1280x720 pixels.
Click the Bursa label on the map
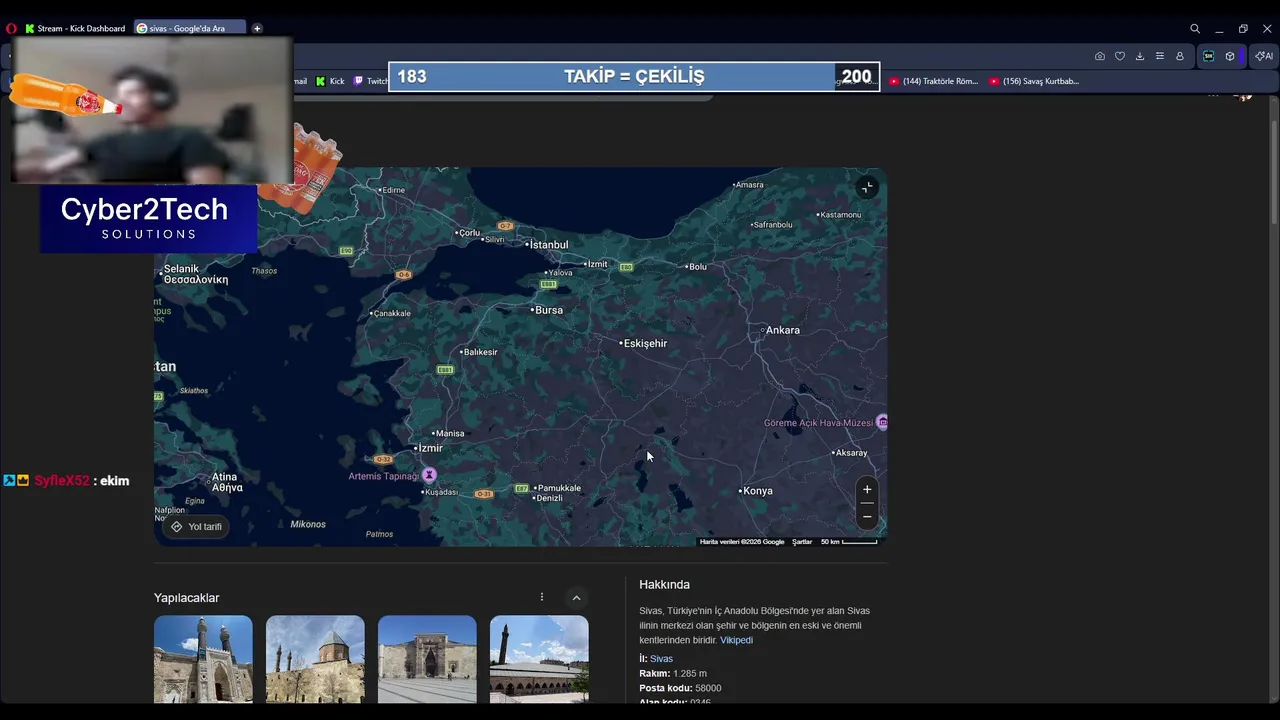pos(549,310)
